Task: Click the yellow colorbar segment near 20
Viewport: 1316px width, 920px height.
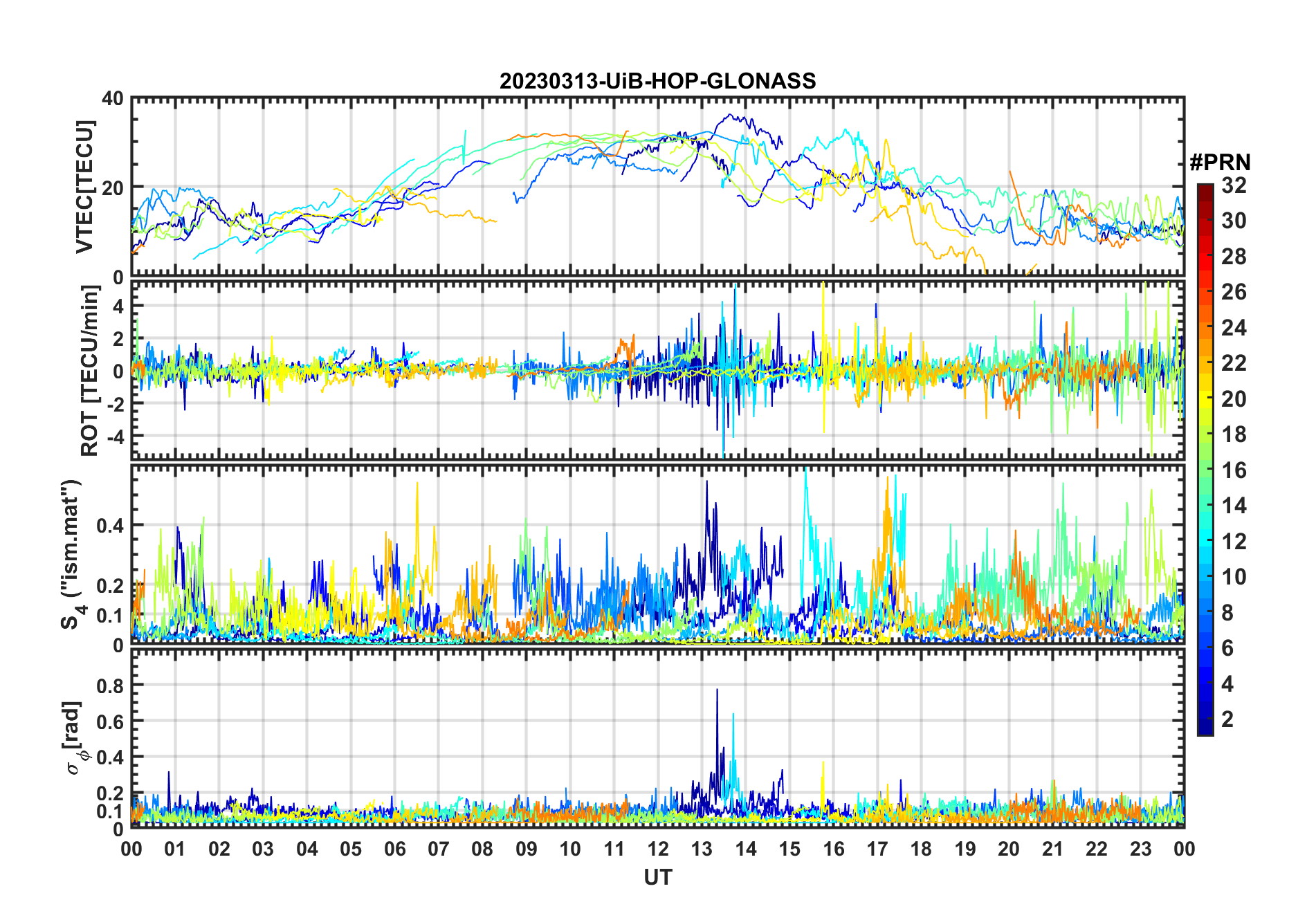Action: (x=1205, y=398)
